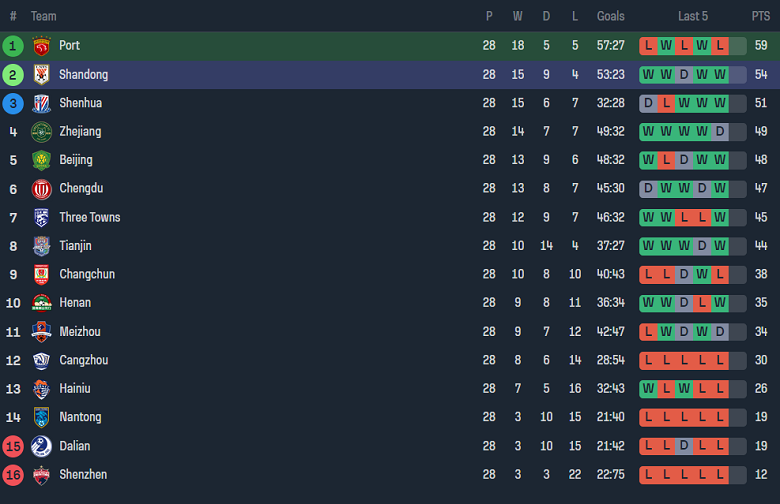Image resolution: width=780 pixels, height=504 pixels.
Task: Open the Henan club crest
Action: [41, 303]
